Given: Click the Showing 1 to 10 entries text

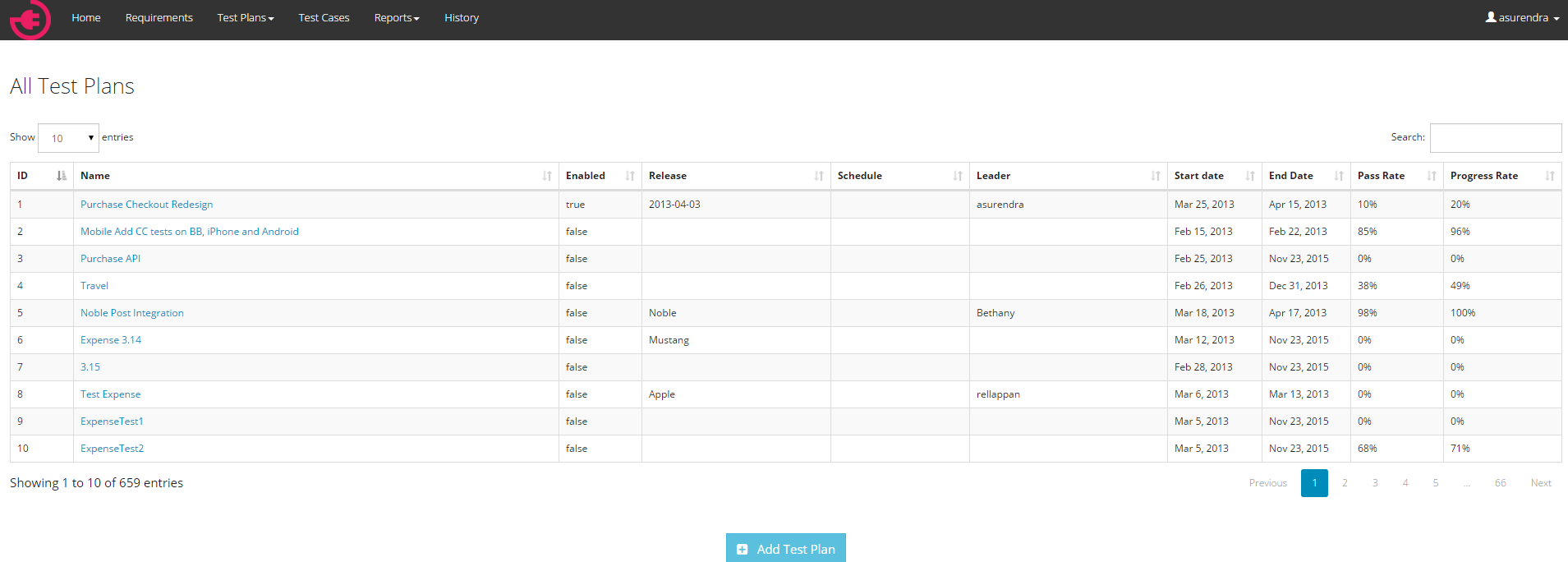Looking at the screenshot, I should click(x=96, y=483).
